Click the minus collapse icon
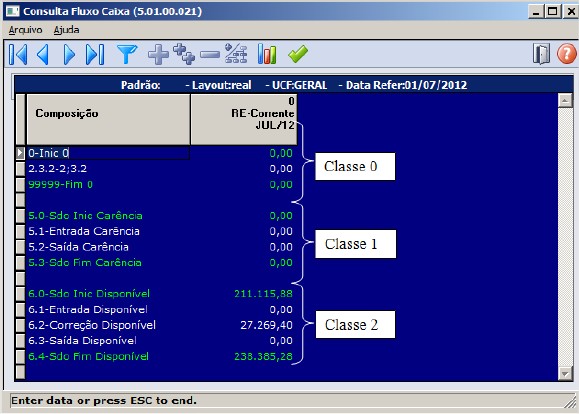The height and width of the screenshot is (414, 579). 210,55
